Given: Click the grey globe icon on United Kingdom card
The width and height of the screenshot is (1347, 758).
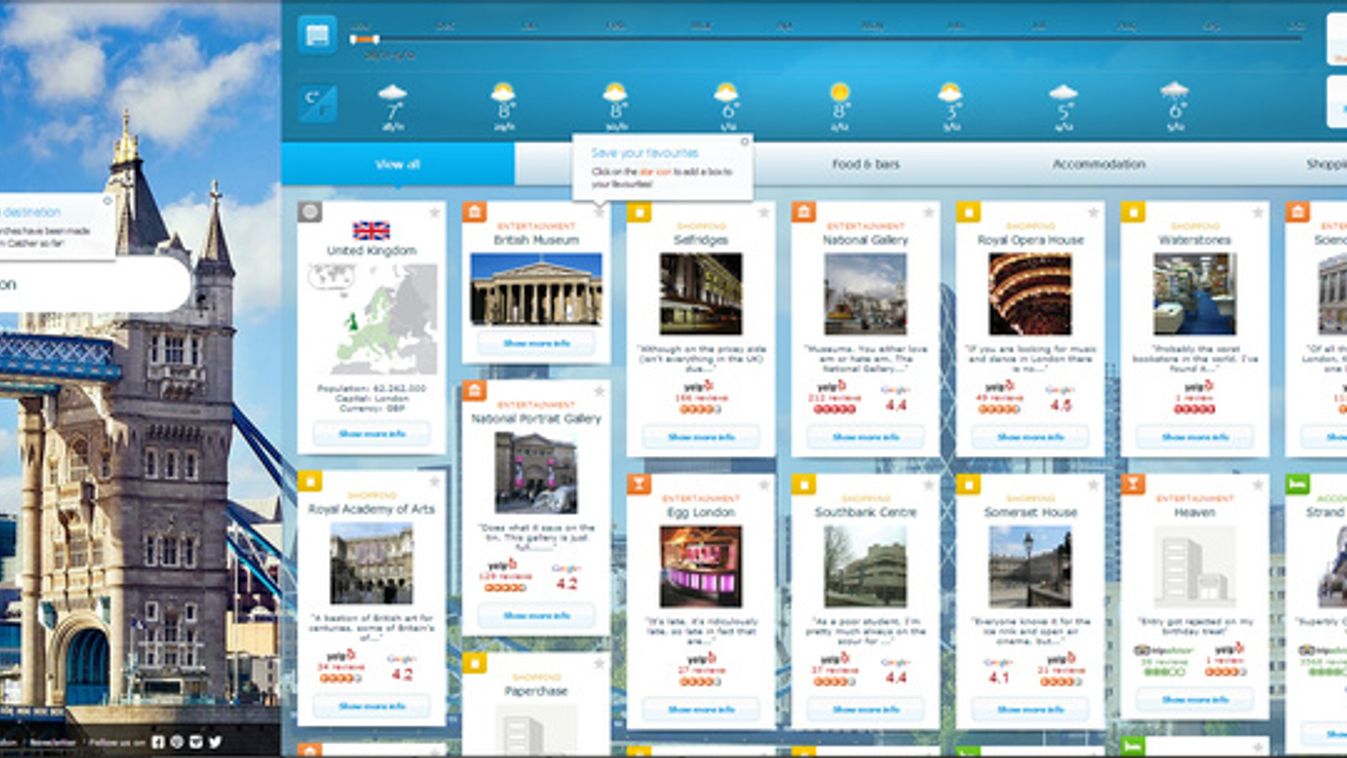Looking at the screenshot, I should [310, 211].
